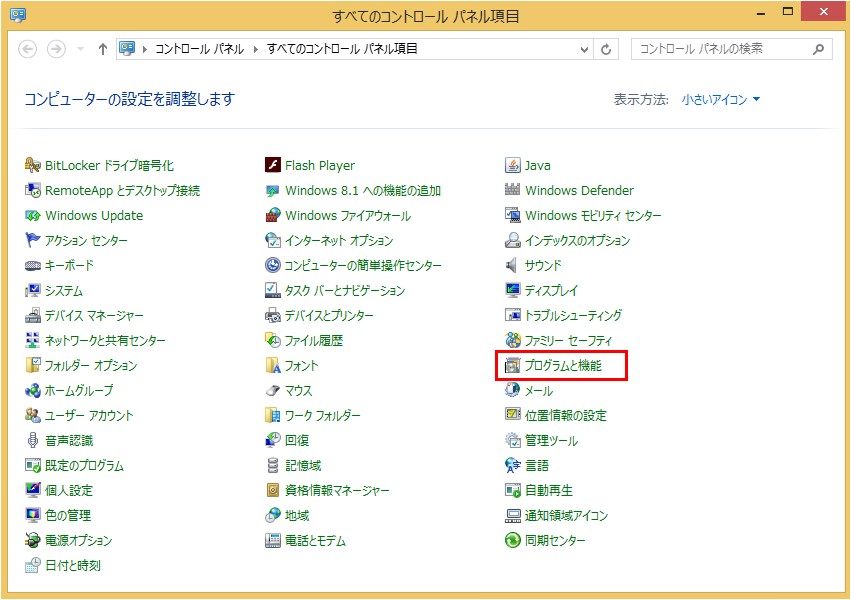This screenshot has height=600, width=851.
Task: Click the 音声認識 microphone icon
Action: (33, 440)
